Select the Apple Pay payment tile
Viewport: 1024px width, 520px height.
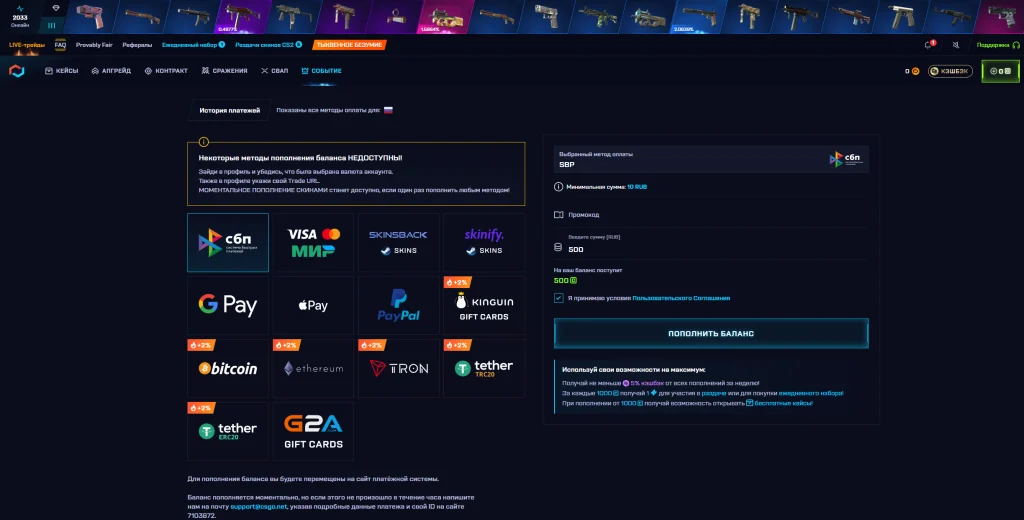click(313, 305)
